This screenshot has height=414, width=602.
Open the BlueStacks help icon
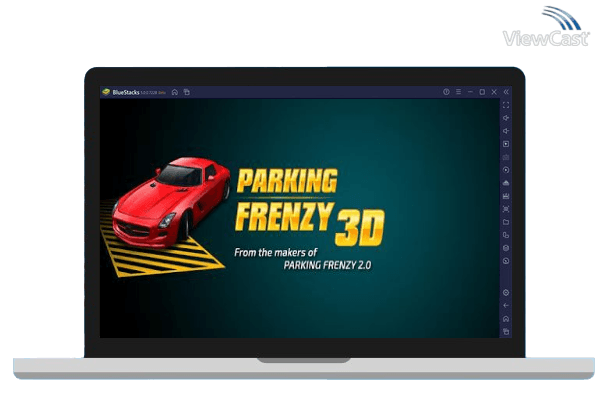[446, 92]
